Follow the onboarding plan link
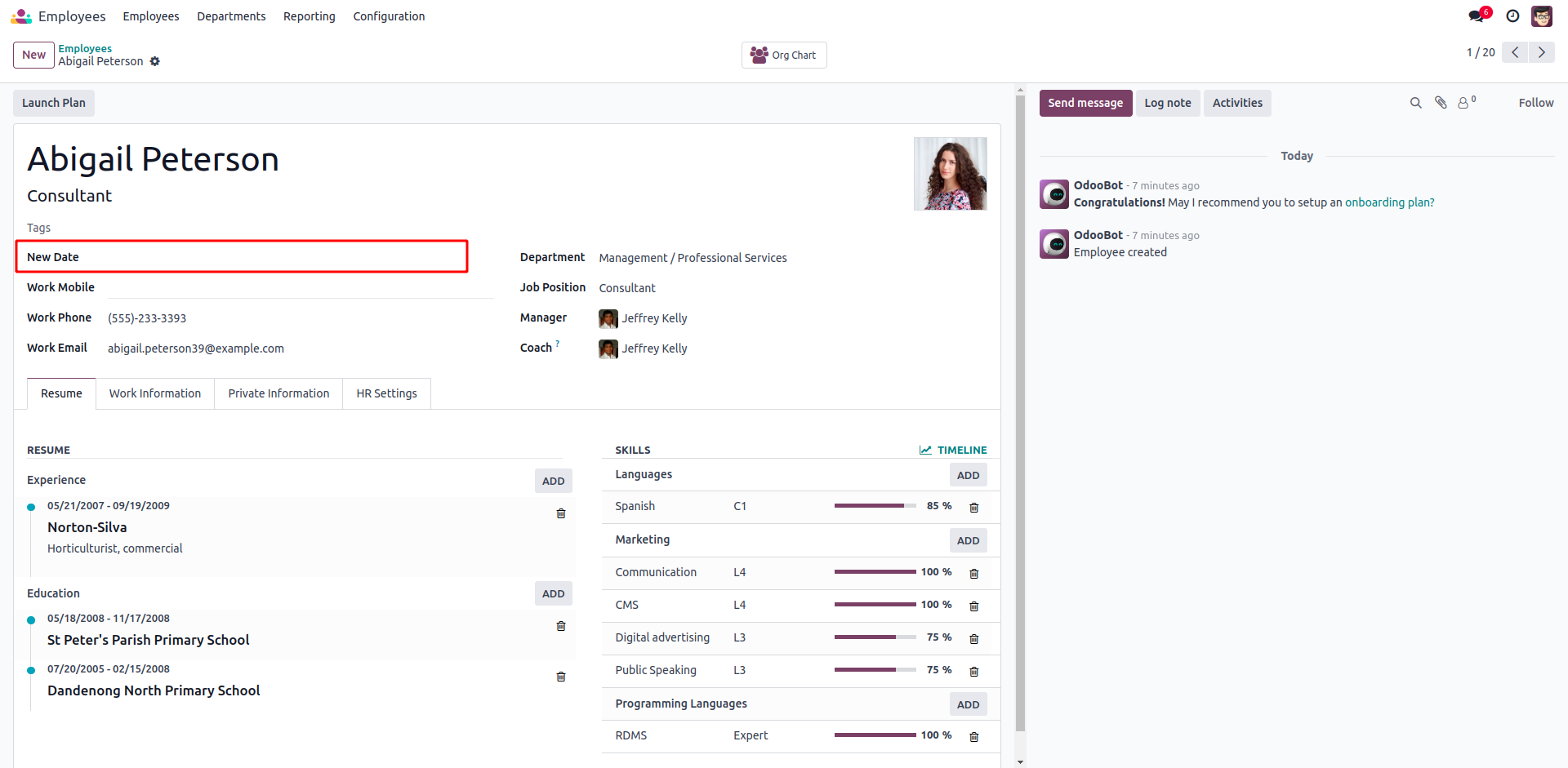The height and width of the screenshot is (768, 1568). [1389, 202]
